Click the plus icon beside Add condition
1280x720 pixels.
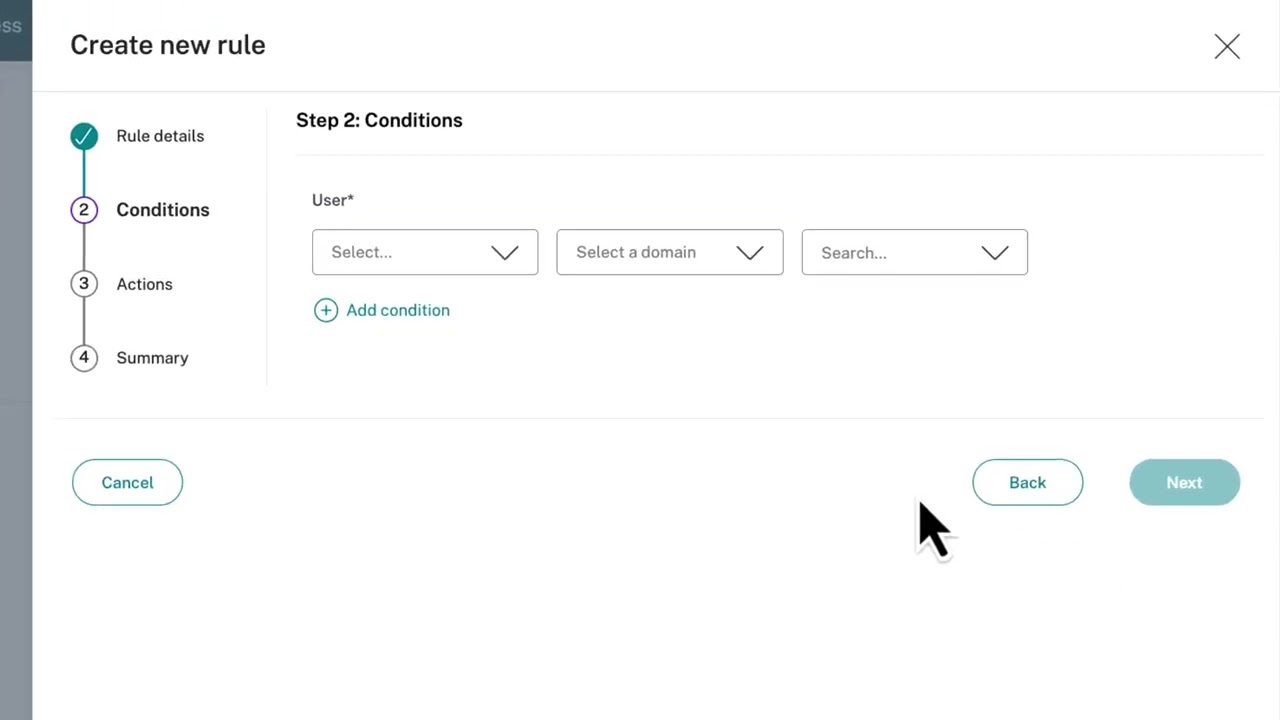pyautogui.click(x=326, y=310)
